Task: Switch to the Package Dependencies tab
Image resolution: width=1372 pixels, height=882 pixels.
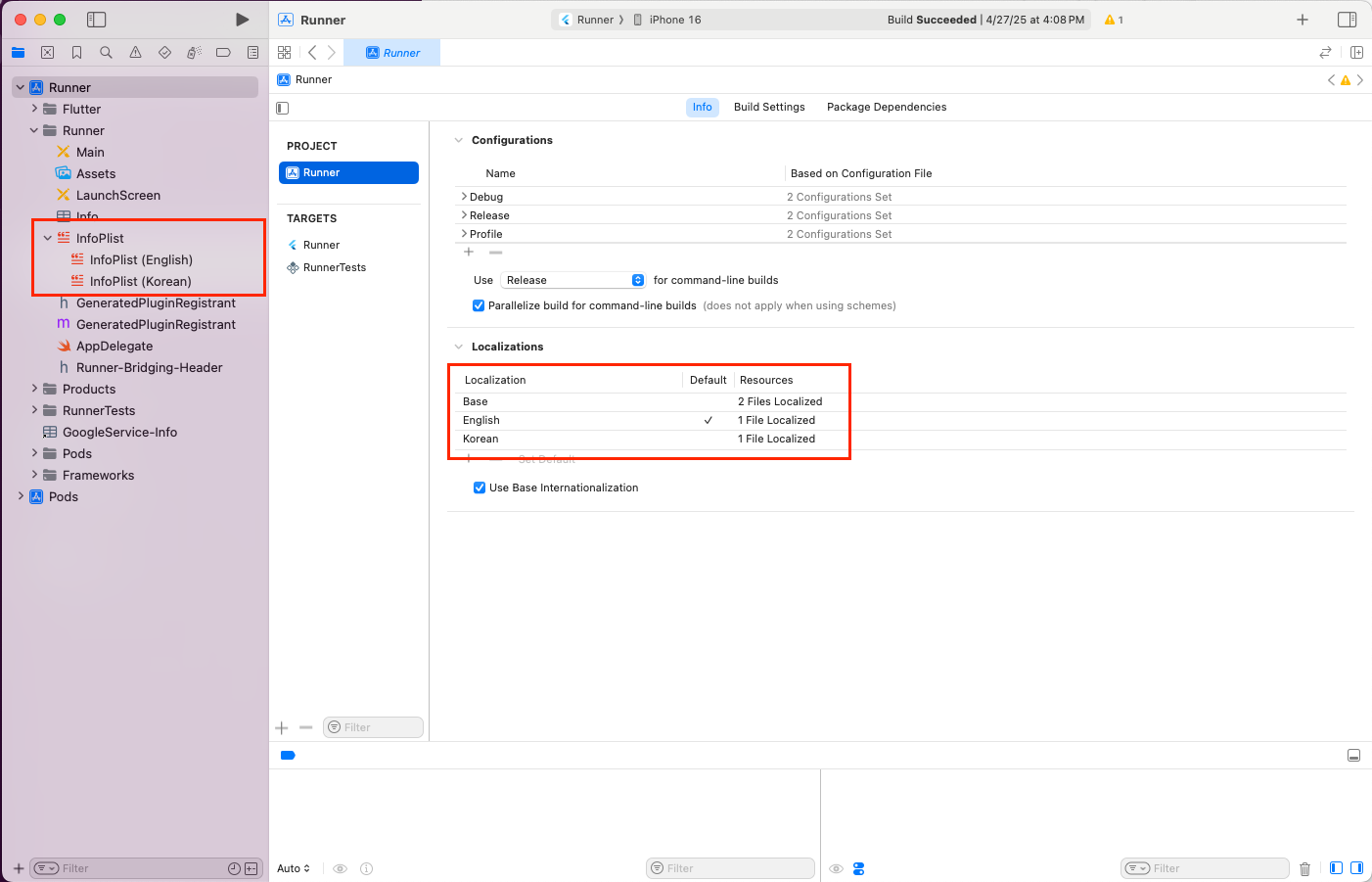Action: (x=887, y=108)
